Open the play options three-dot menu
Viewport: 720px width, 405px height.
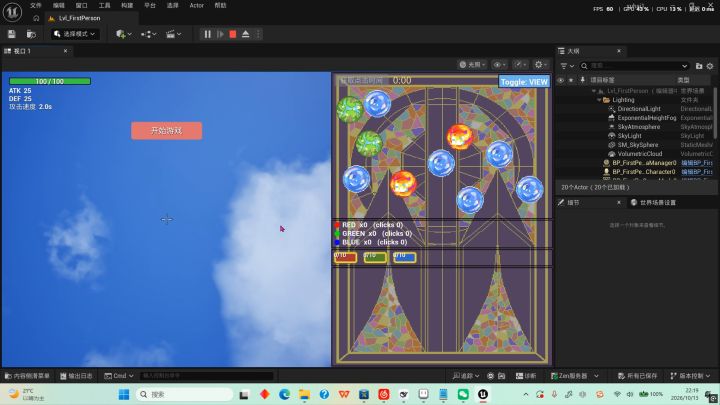[x=258, y=34]
